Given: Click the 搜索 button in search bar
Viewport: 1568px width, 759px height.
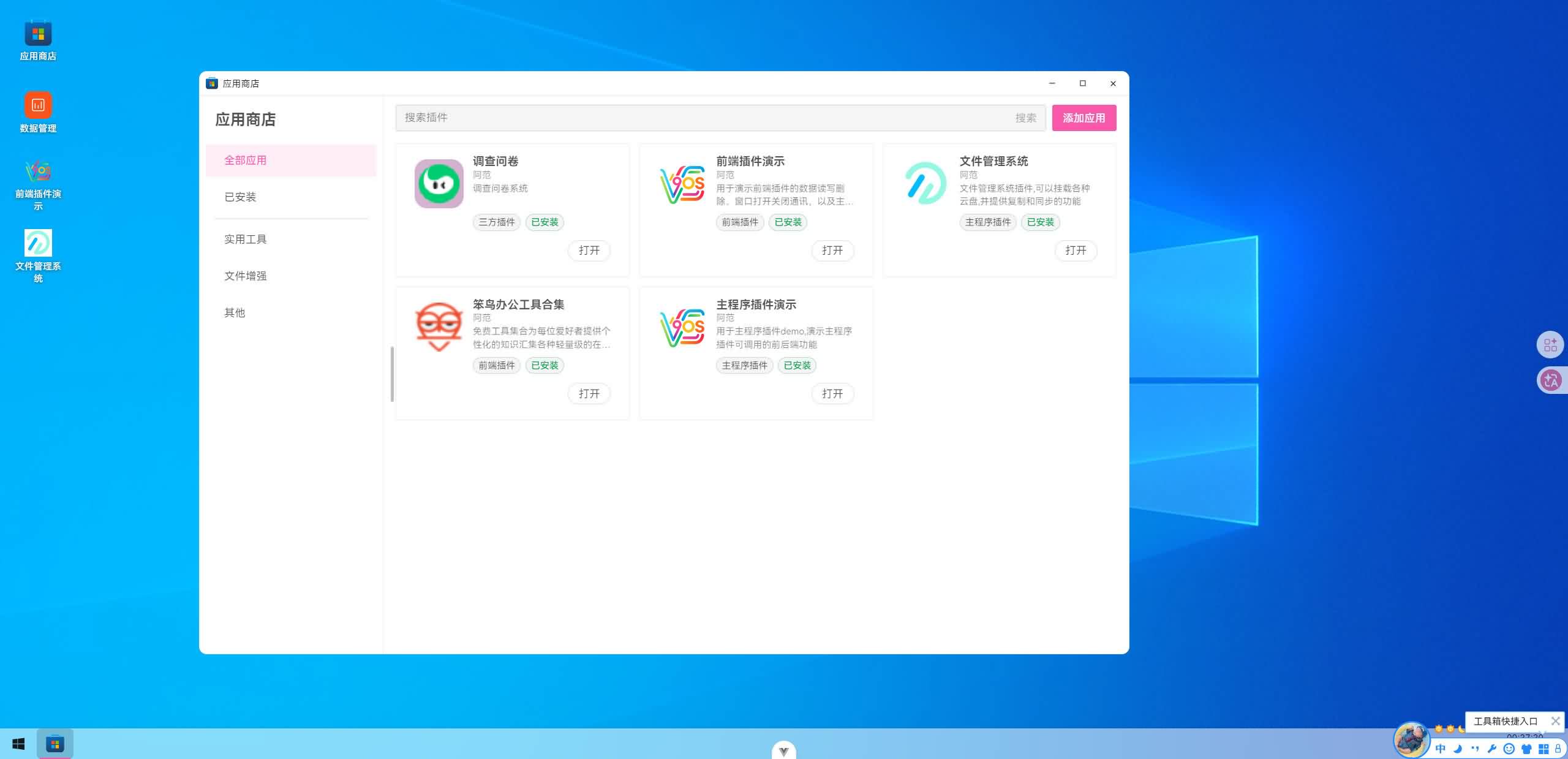Looking at the screenshot, I should pyautogui.click(x=1026, y=118).
